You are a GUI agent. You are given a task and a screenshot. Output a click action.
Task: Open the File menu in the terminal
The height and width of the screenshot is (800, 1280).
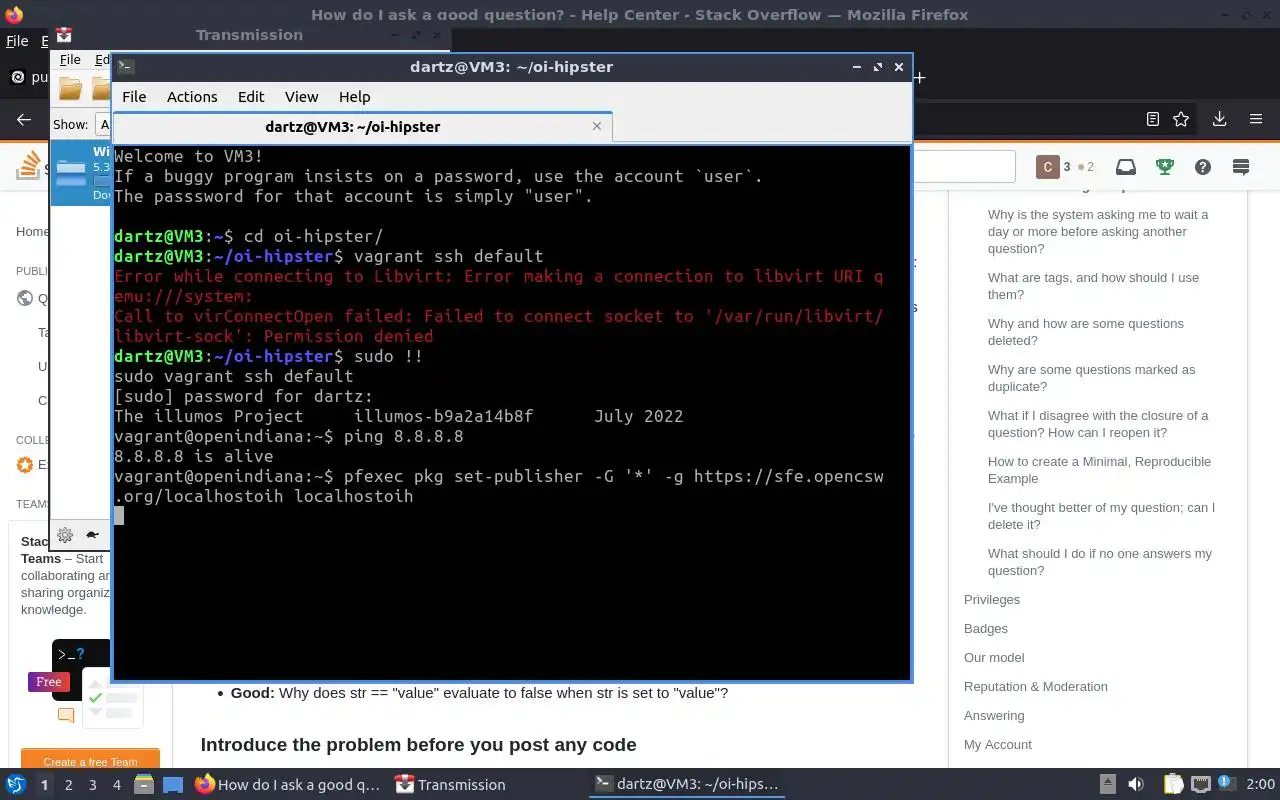(134, 97)
